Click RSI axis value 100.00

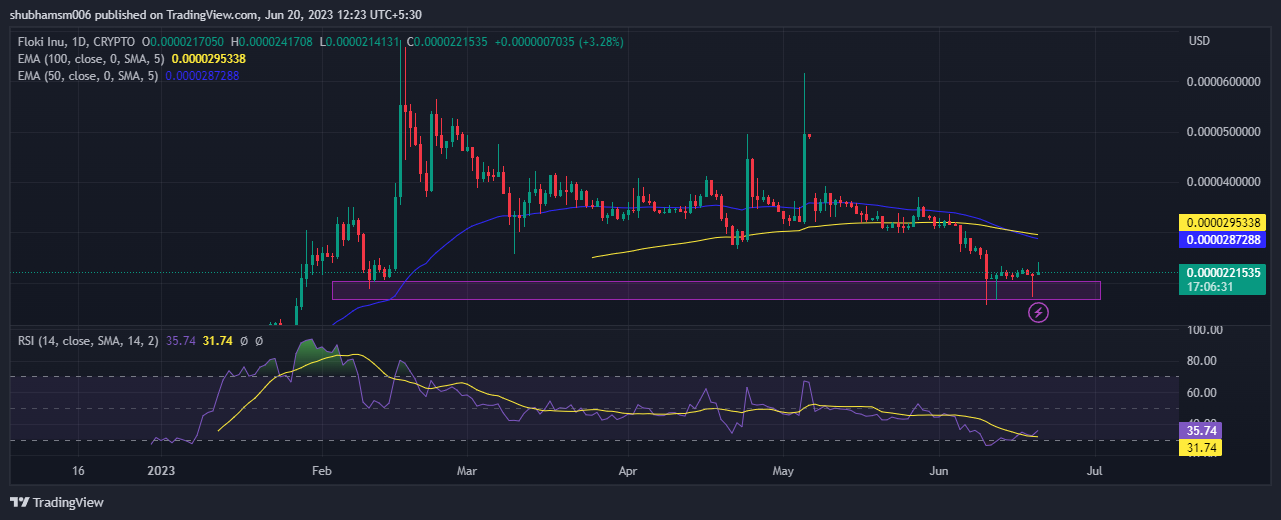click(1206, 329)
